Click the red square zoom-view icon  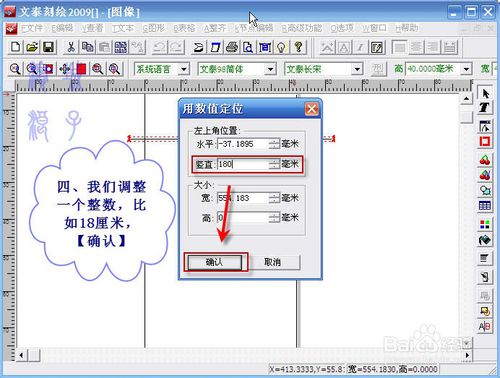pyautogui.click(x=48, y=69)
